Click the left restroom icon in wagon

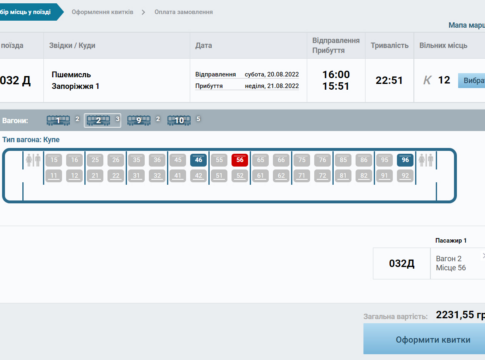click(33, 160)
